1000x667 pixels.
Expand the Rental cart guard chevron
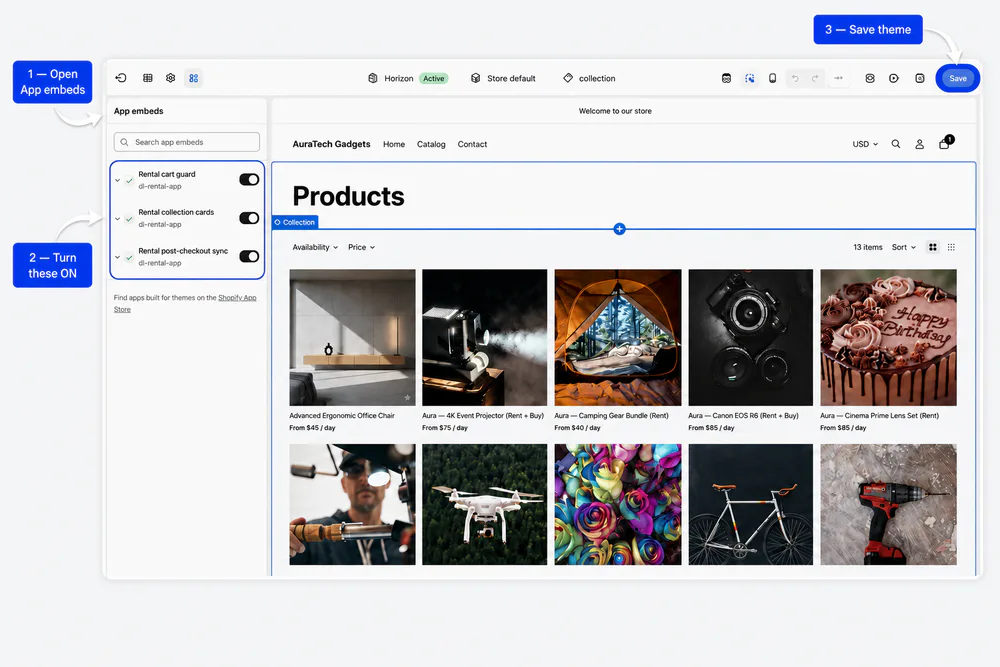[117, 180]
